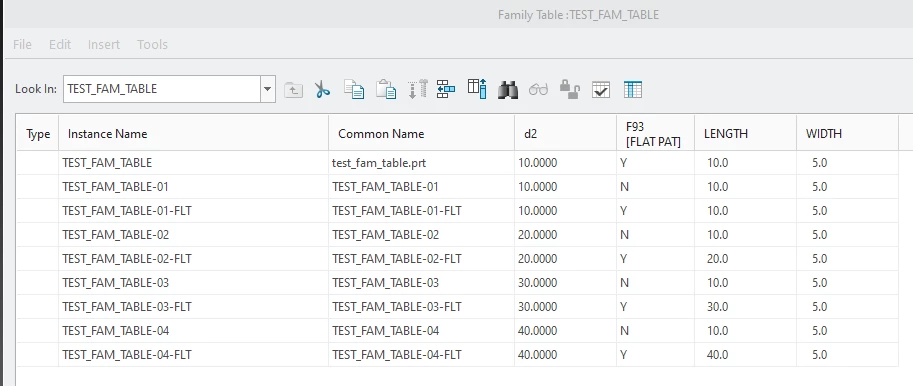Screen dimensions: 913x386
Task: Click the common name test_fam_table.prt cell
Action: coord(422,163)
